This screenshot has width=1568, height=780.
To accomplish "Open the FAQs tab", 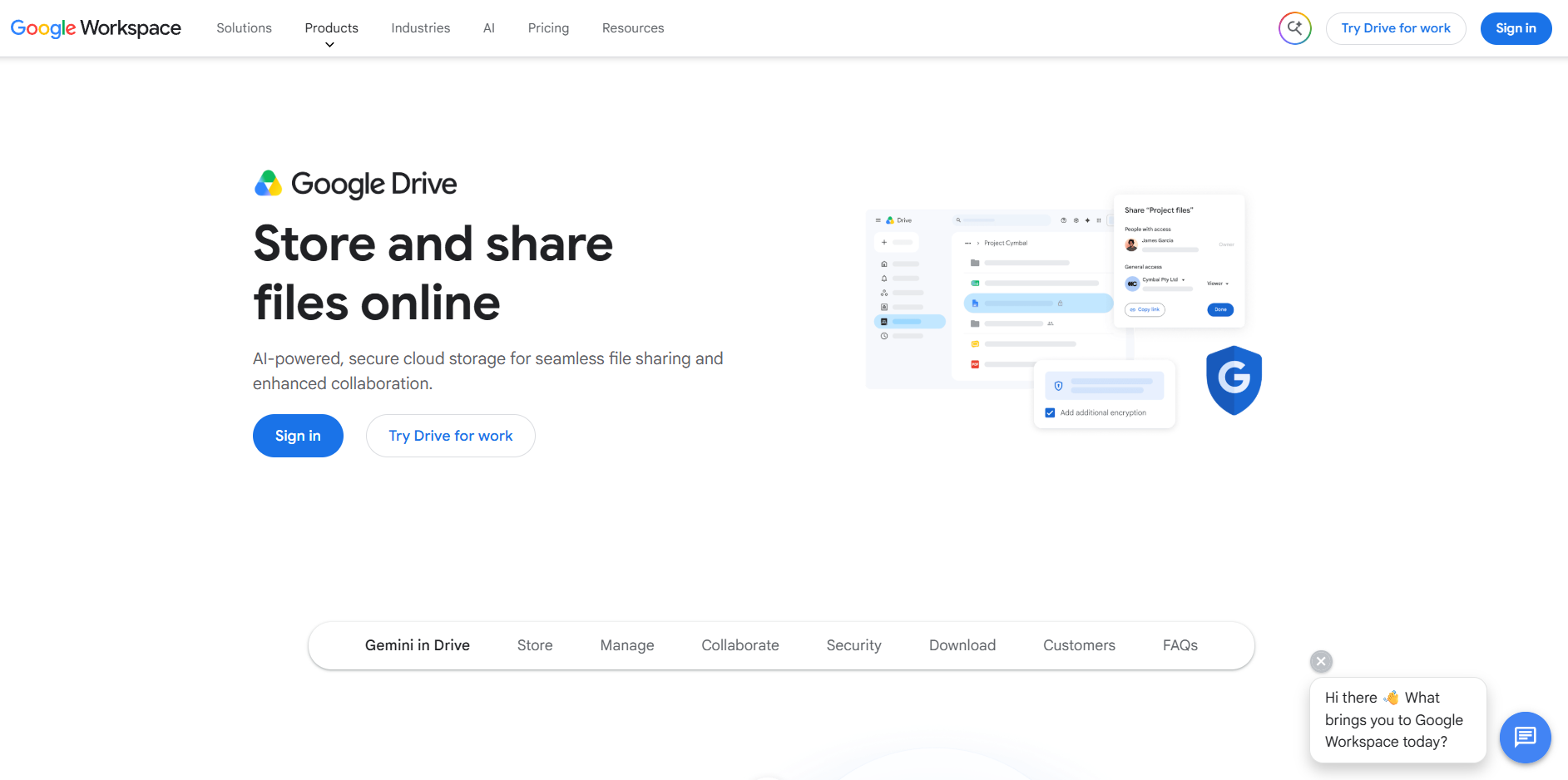I will [x=1180, y=645].
